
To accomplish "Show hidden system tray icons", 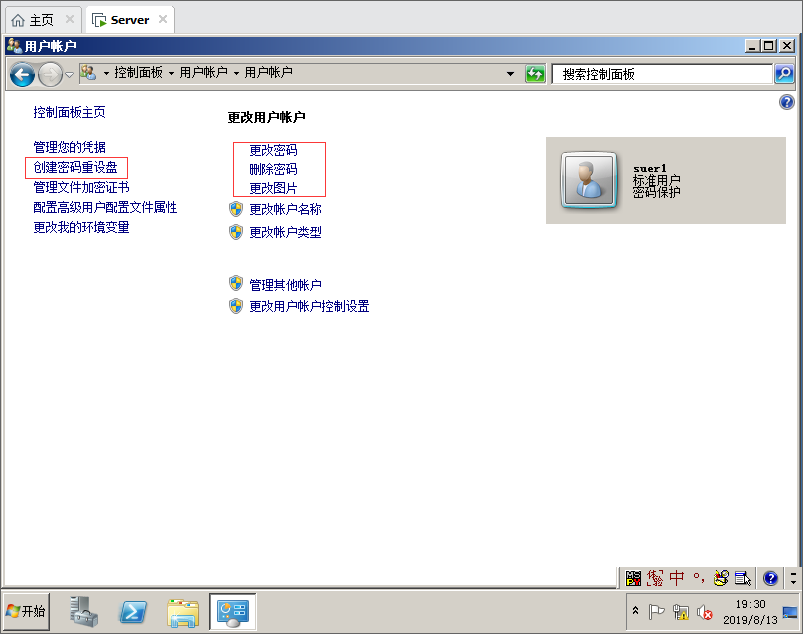I will click(x=635, y=611).
